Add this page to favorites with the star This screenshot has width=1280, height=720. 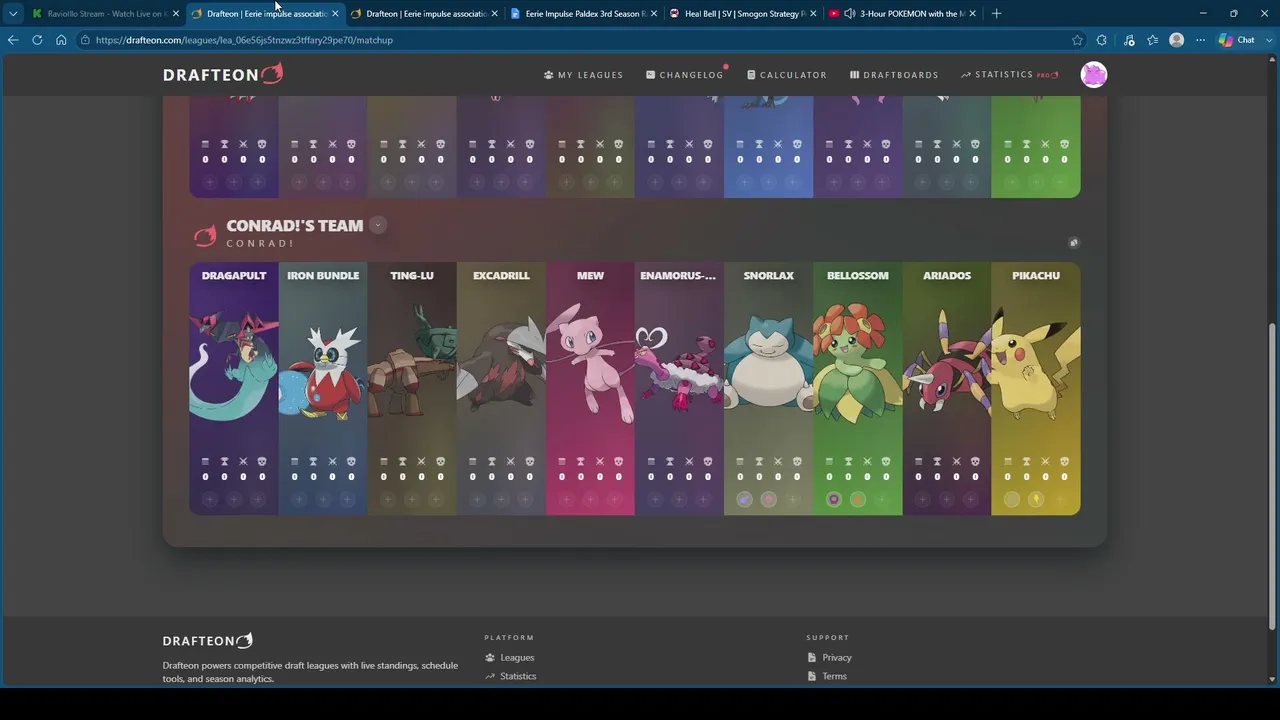tap(1077, 40)
